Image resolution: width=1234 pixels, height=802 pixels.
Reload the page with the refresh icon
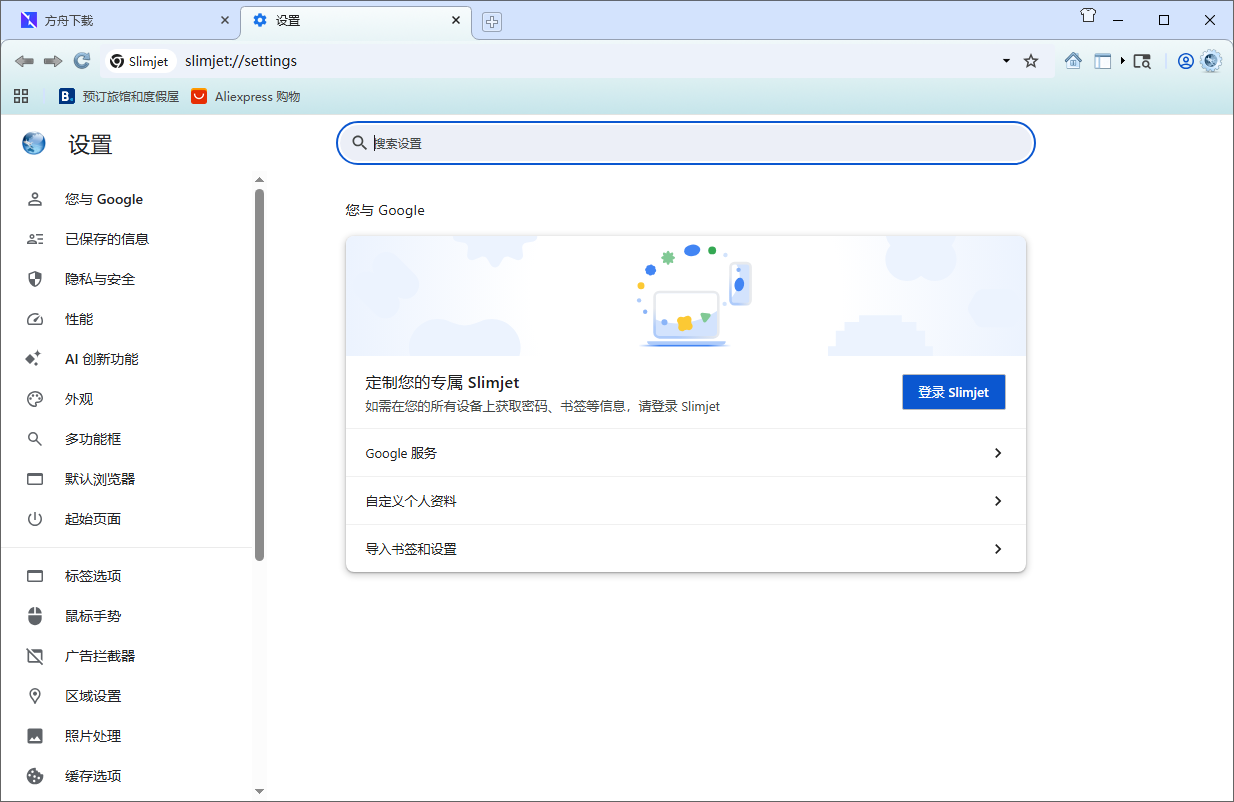pos(82,61)
